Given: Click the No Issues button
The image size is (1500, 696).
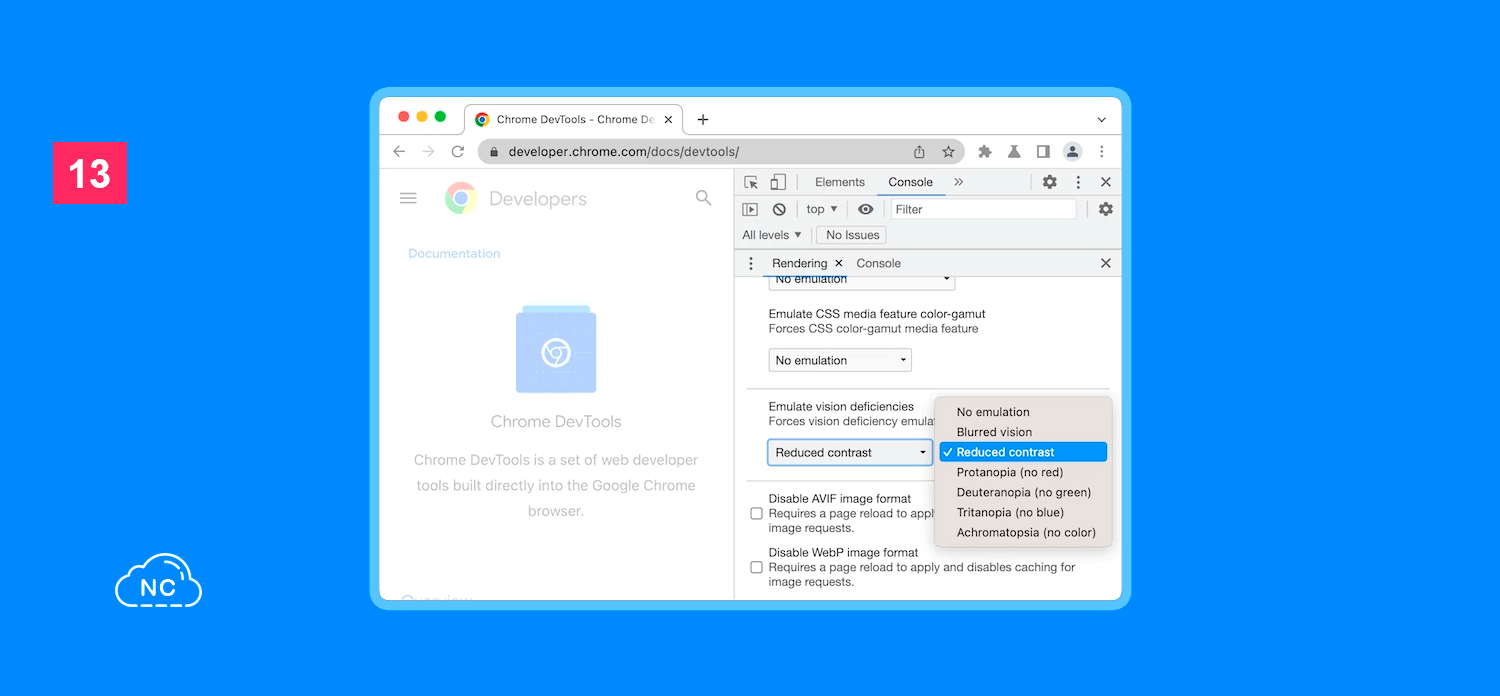Looking at the screenshot, I should coord(852,235).
